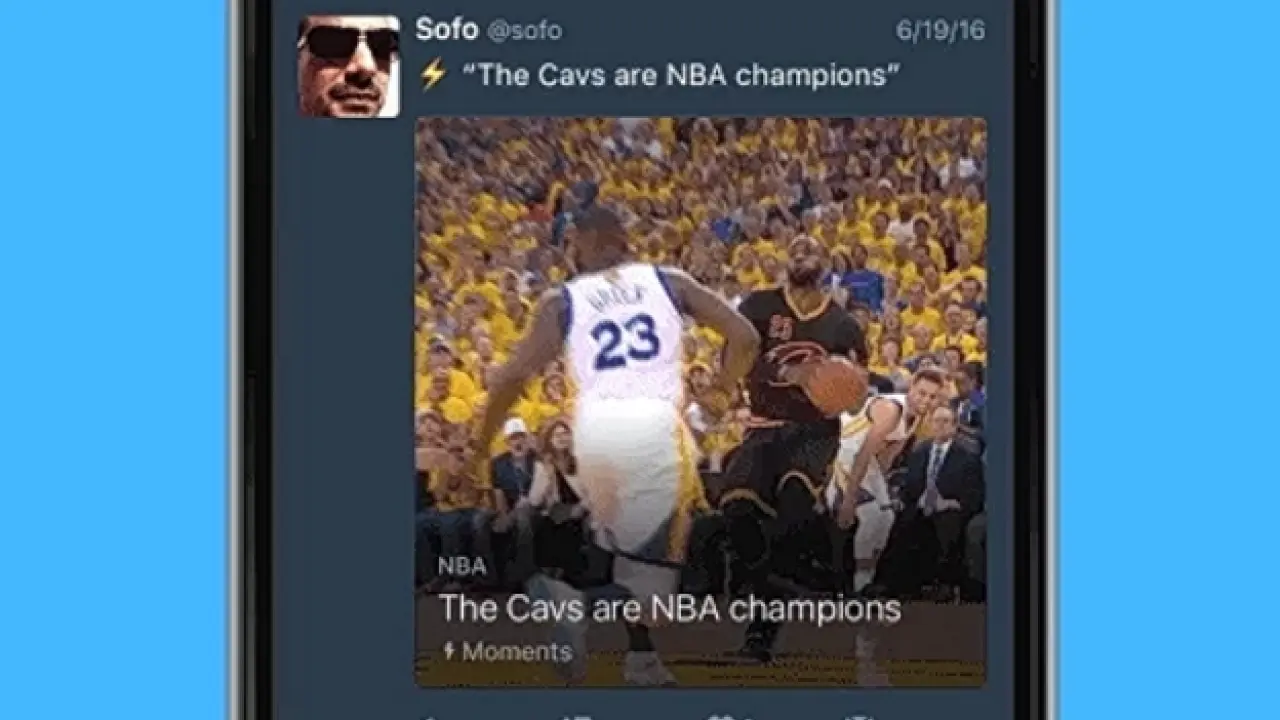Click the number 23 jersey in the photo
Screen dimensions: 1280x720
[x=624, y=342]
